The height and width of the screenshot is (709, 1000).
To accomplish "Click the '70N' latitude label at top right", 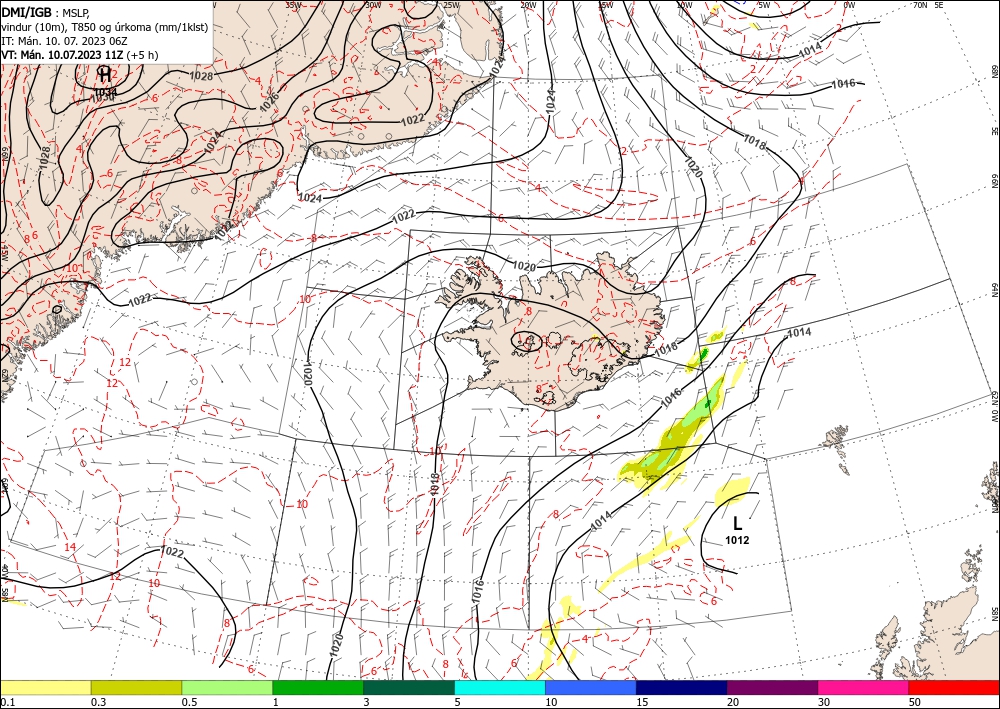I will pyautogui.click(x=920, y=5).
